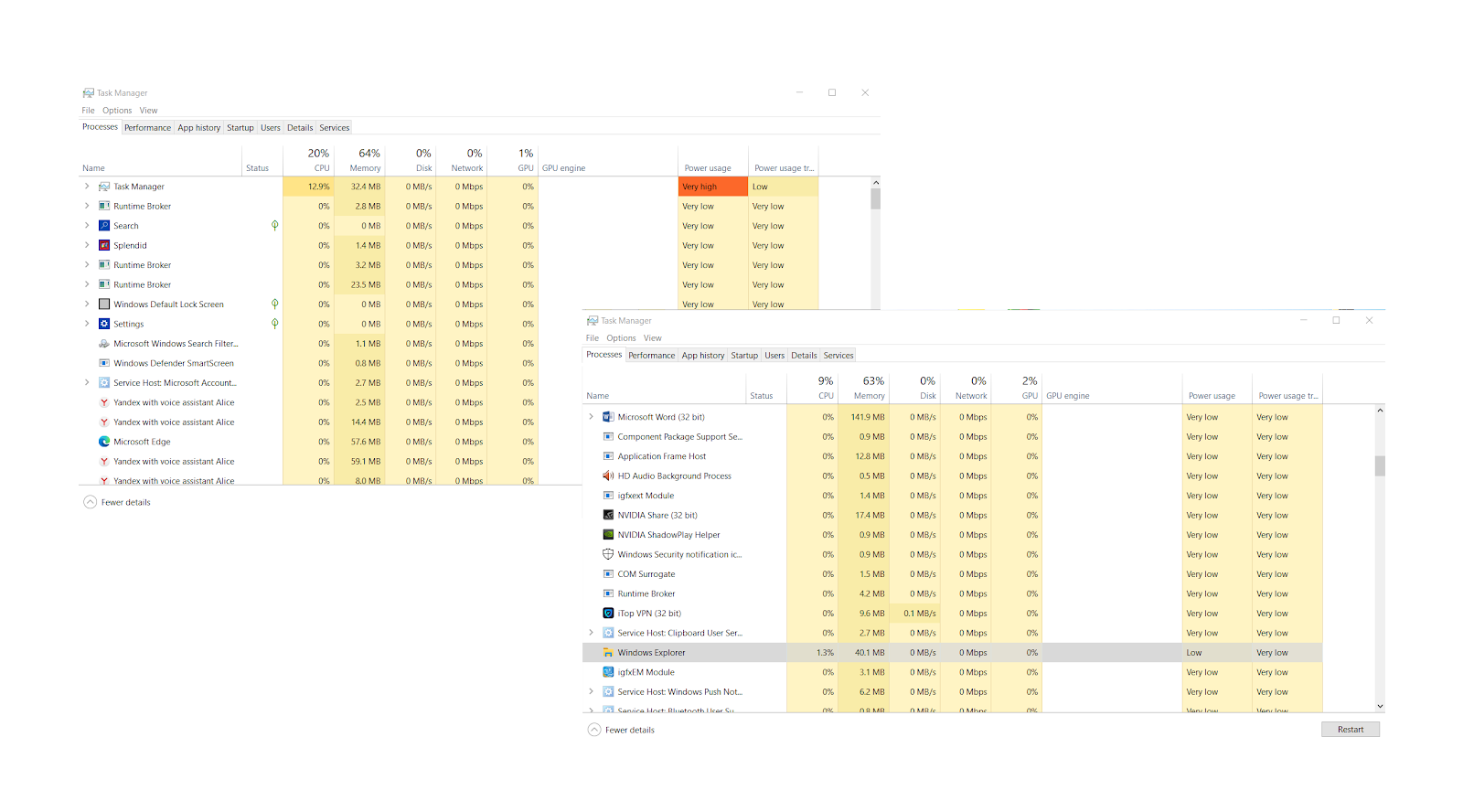Image resolution: width=1463 pixels, height=812 pixels.
Task: Open the Performance tab in the front window
Action: coord(652,356)
